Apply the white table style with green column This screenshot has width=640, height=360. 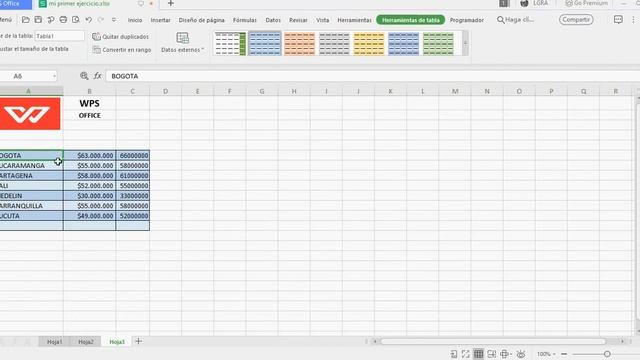click(230, 44)
